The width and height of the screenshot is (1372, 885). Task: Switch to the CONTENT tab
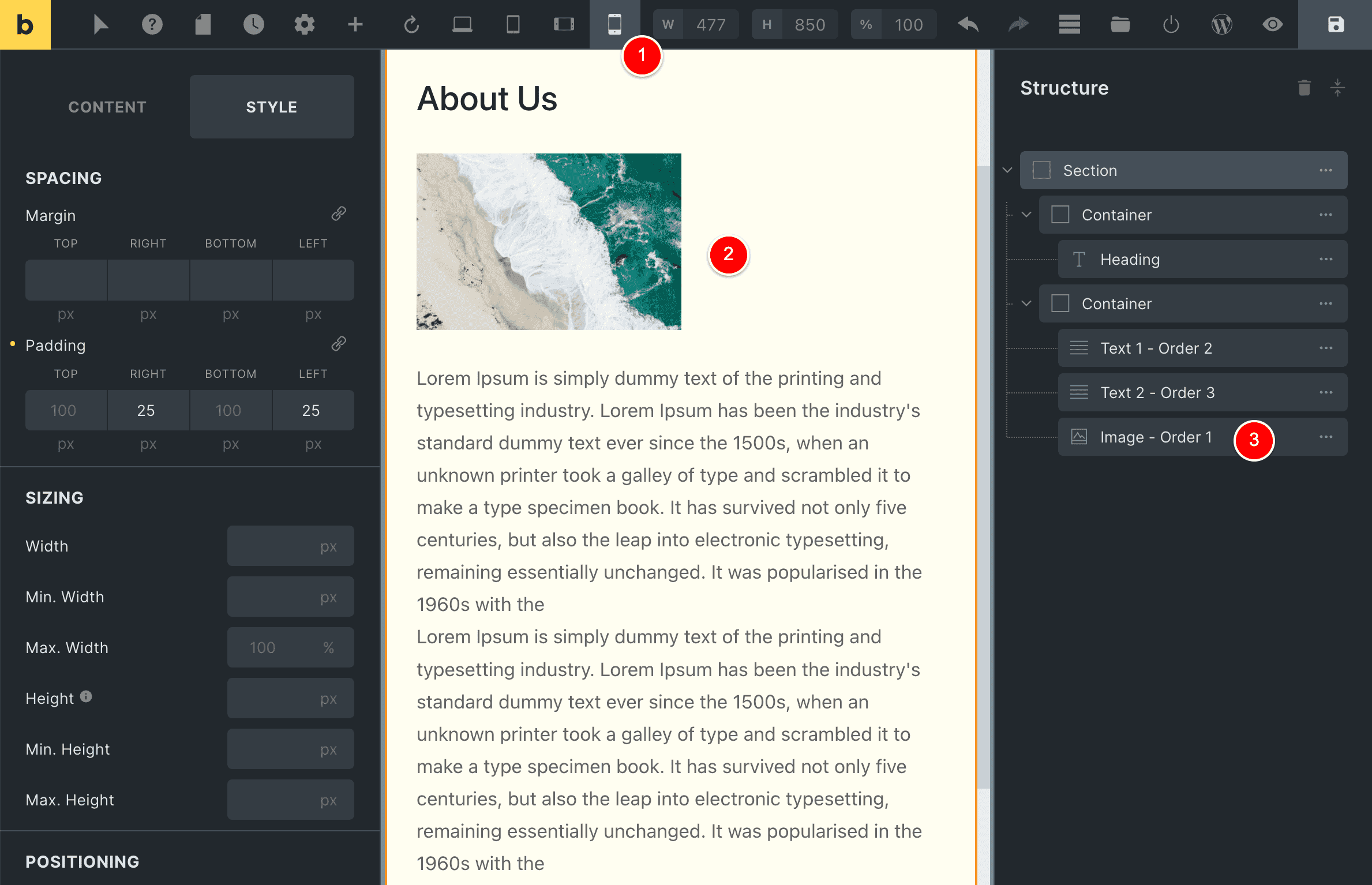click(107, 107)
